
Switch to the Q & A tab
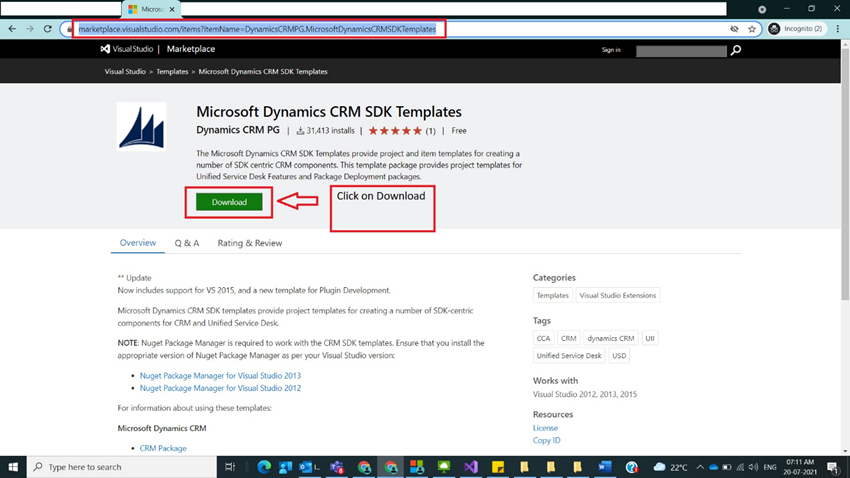[186, 243]
